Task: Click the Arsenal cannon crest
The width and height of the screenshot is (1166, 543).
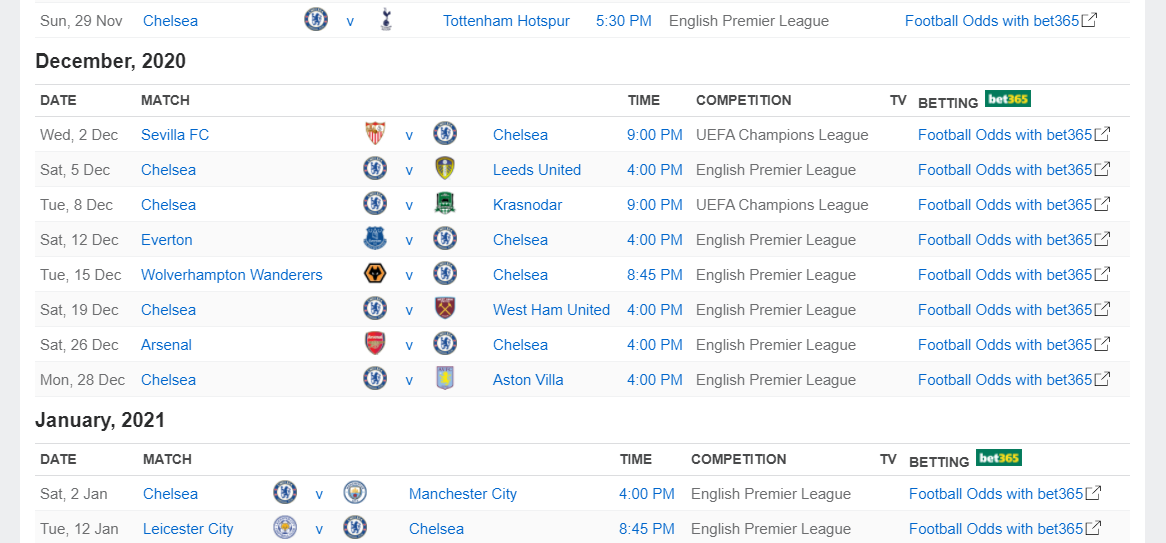Action: 375,344
